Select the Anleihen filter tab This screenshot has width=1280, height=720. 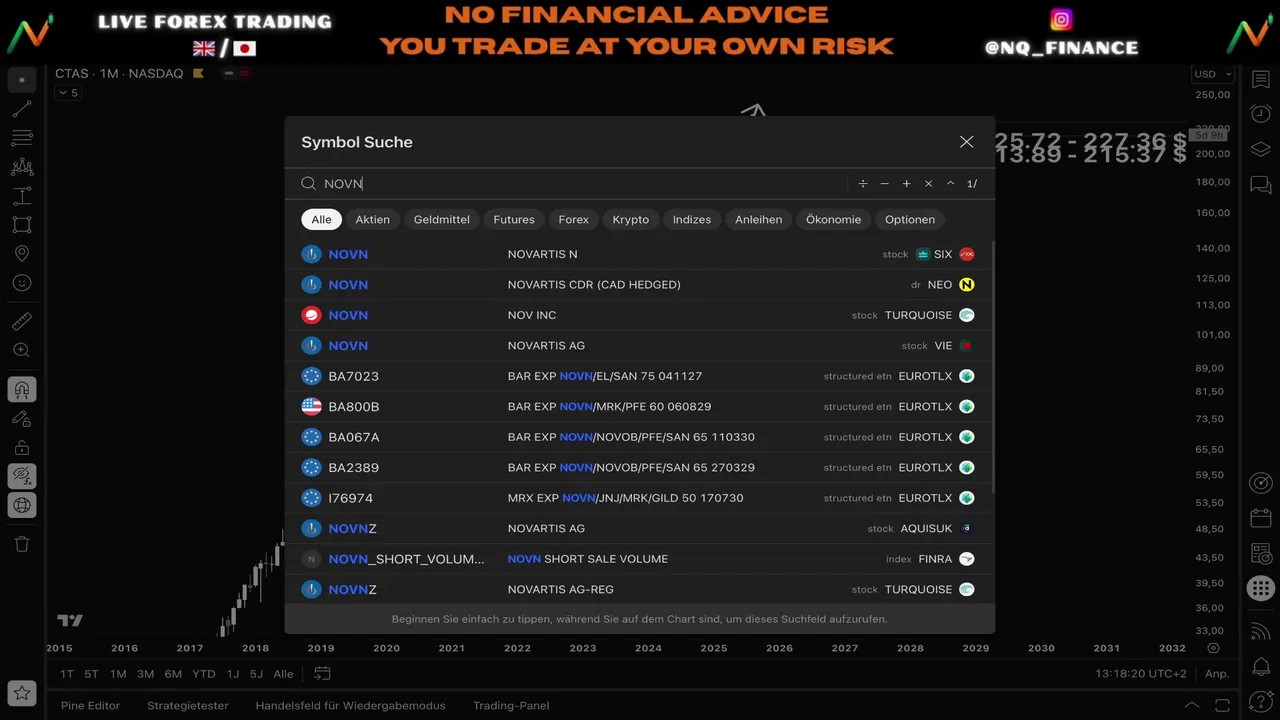[759, 219]
